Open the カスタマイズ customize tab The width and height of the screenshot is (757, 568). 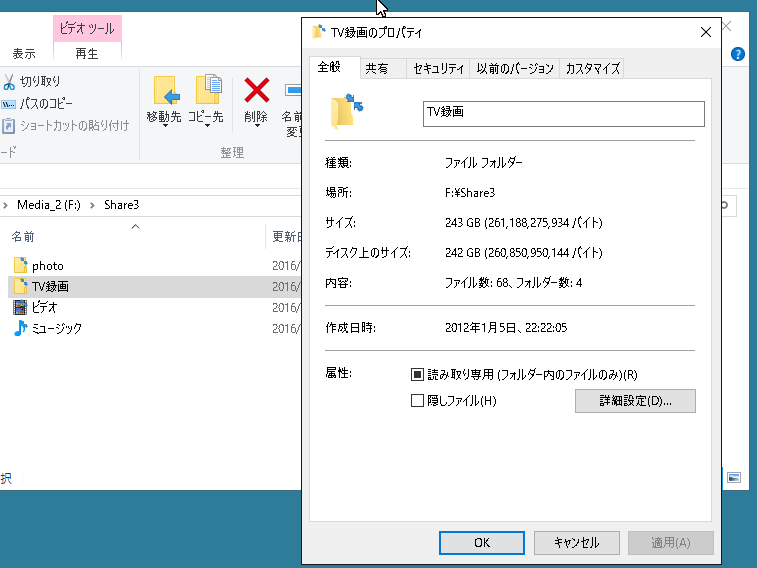(x=592, y=69)
